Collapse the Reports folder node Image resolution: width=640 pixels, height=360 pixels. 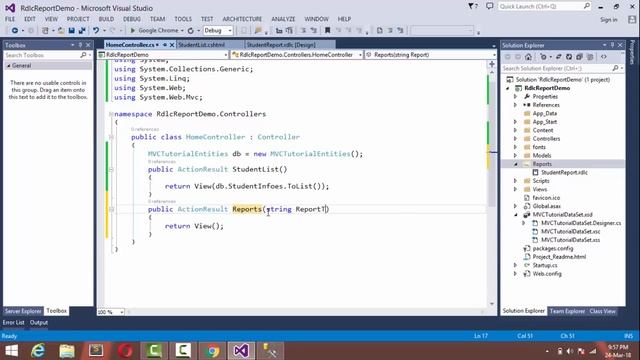(x=516, y=164)
